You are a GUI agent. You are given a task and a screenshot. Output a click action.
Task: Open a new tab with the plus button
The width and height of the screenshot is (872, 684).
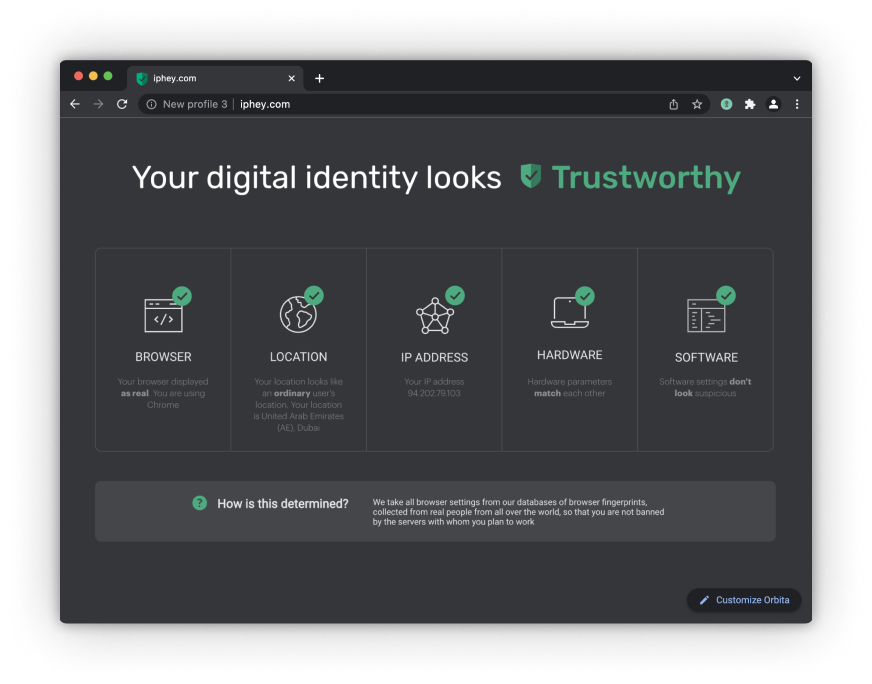coord(319,78)
